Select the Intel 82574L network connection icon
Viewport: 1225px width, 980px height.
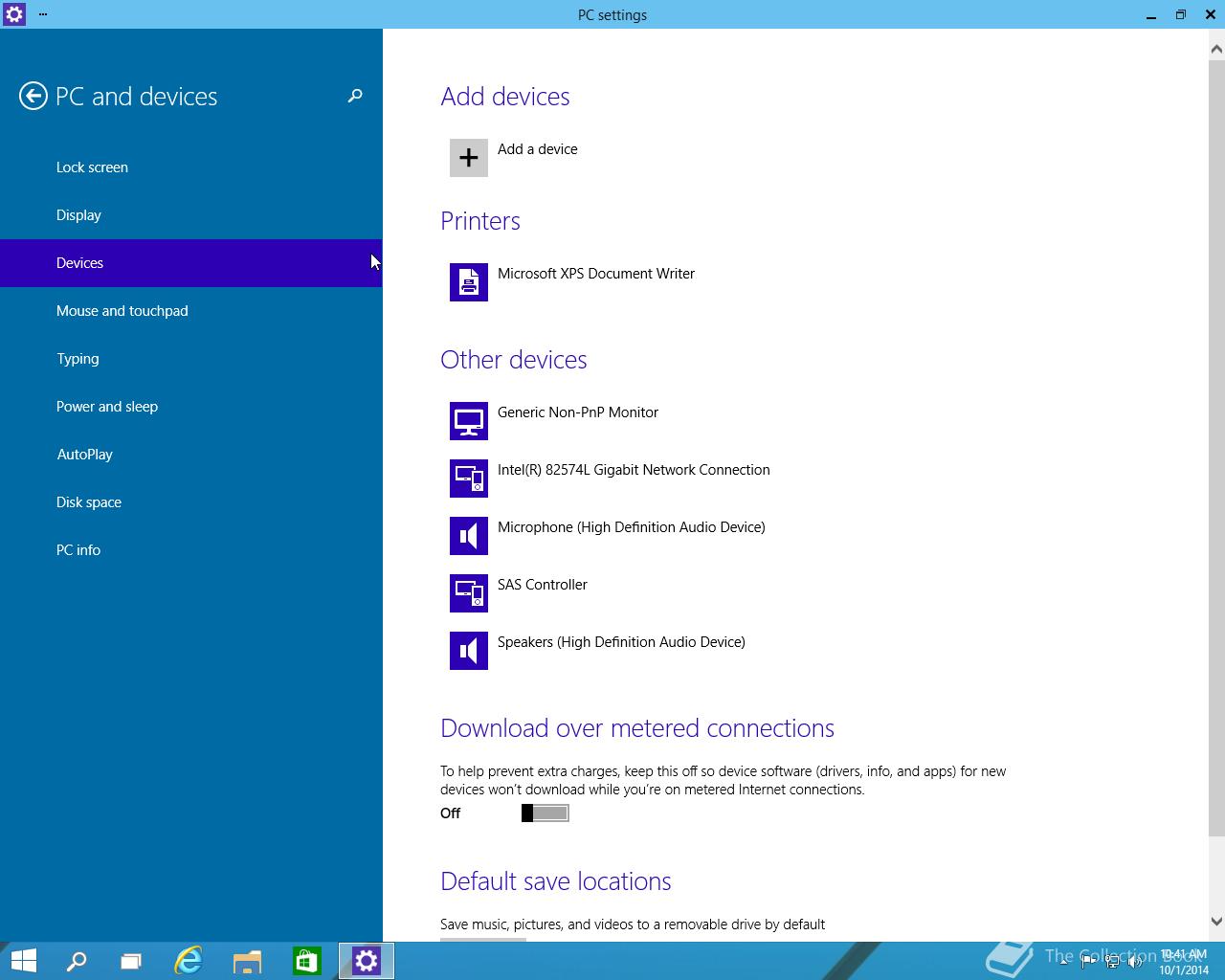pos(469,479)
